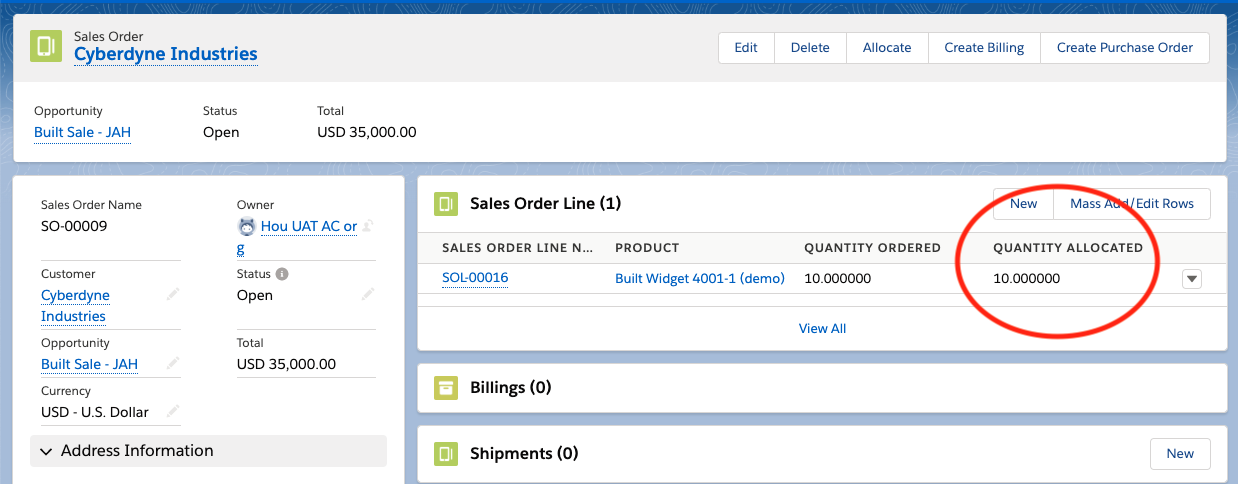
Task: Click the Billings panel icon
Action: pos(446,388)
